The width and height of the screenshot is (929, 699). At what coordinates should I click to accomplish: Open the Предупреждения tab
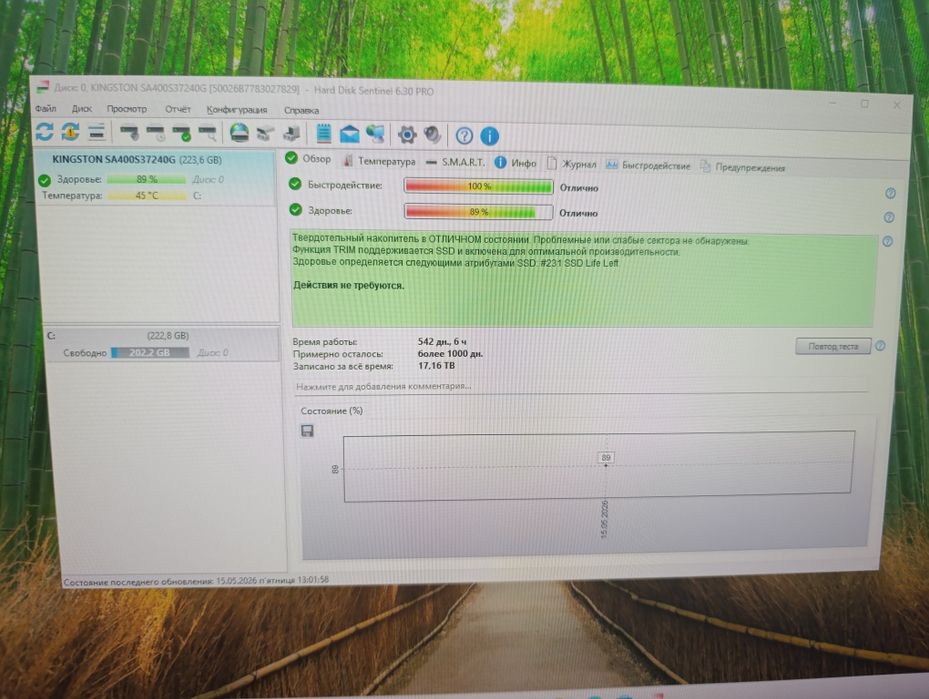[x=742, y=167]
